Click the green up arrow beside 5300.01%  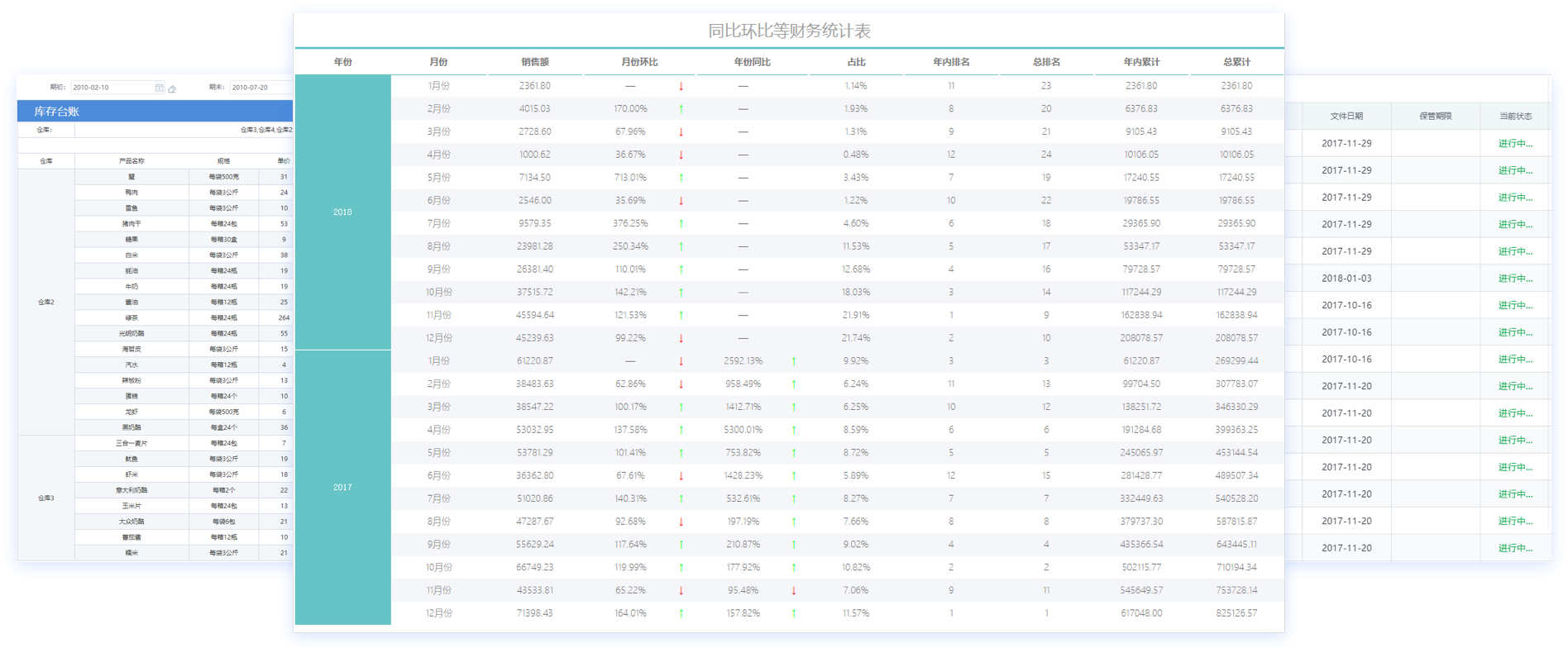(x=794, y=430)
